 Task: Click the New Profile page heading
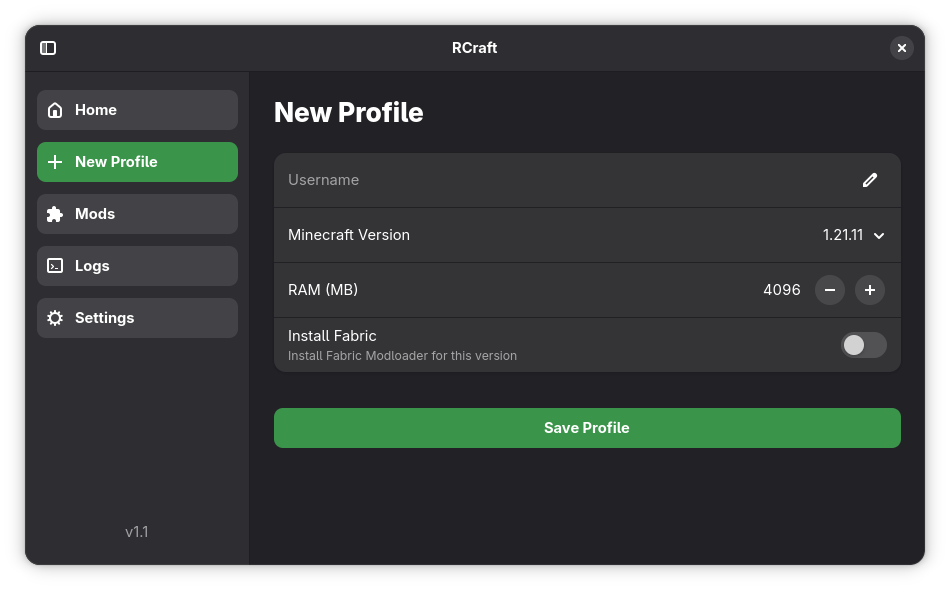click(x=348, y=113)
